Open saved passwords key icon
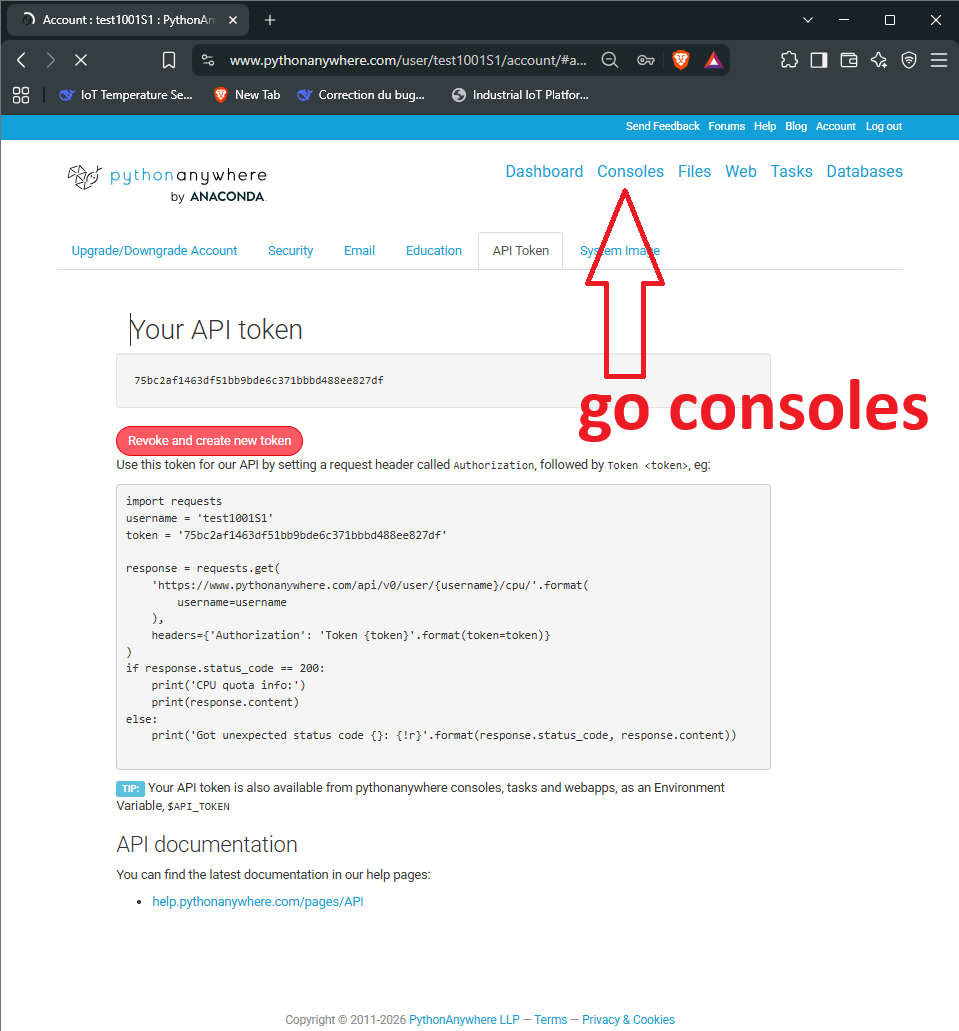959x1031 pixels. click(646, 60)
